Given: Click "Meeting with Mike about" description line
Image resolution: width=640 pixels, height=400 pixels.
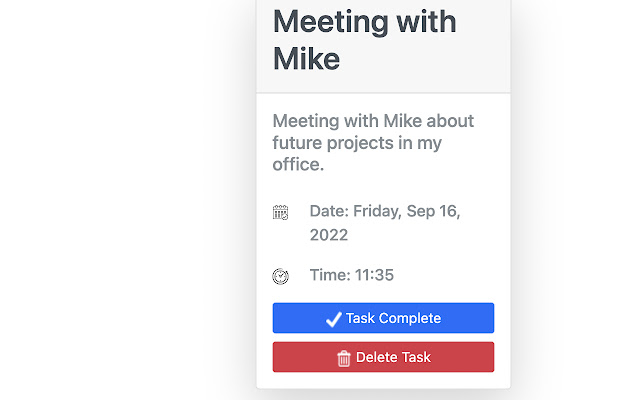Looking at the screenshot, I should pos(373,121).
